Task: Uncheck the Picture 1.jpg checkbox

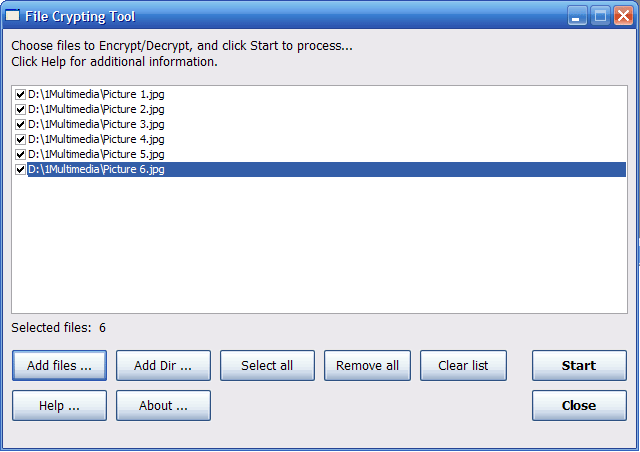Action: click(20, 94)
